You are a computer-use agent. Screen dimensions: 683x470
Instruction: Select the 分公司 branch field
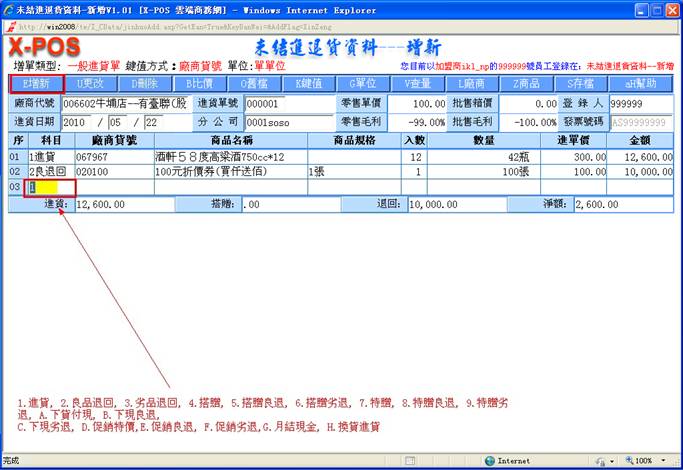point(275,121)
